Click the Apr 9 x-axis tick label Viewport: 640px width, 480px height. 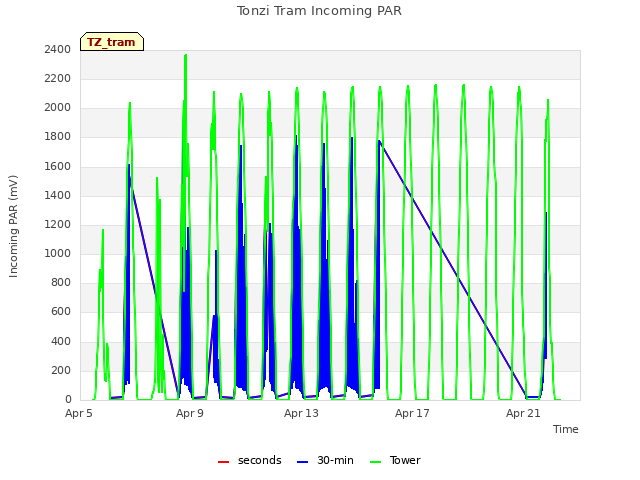(x=190, y=413)
